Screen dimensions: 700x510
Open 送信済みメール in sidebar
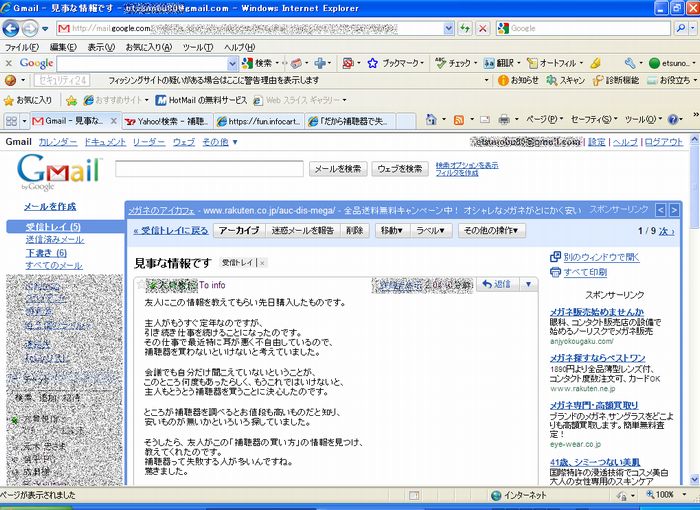(54, 240)
